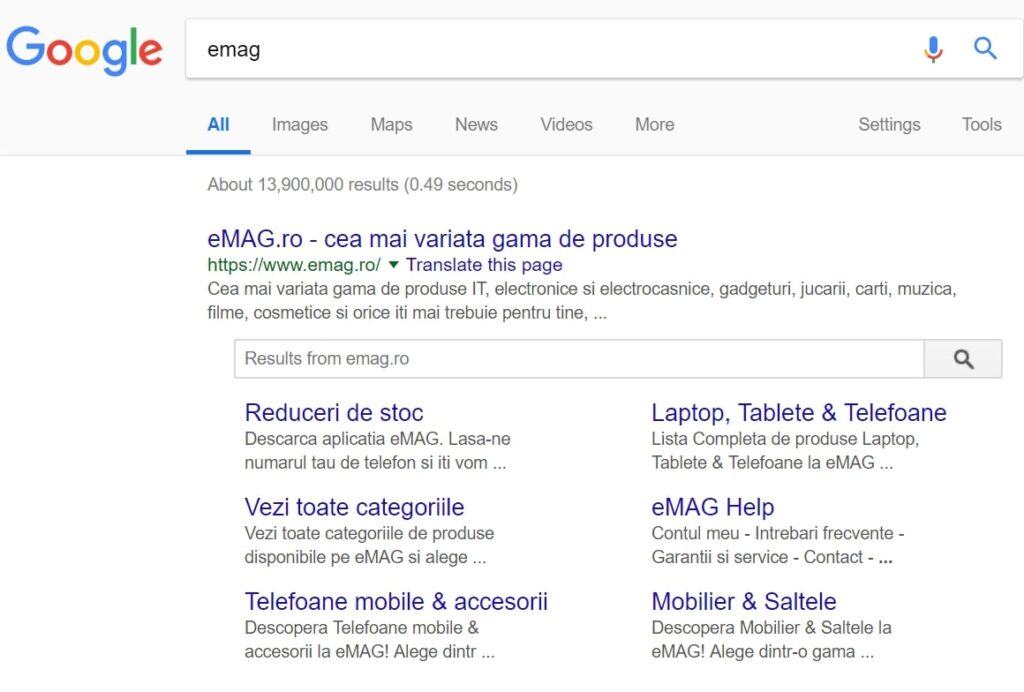
Task: Click the Translate this page link
Action: click(484, 265)
